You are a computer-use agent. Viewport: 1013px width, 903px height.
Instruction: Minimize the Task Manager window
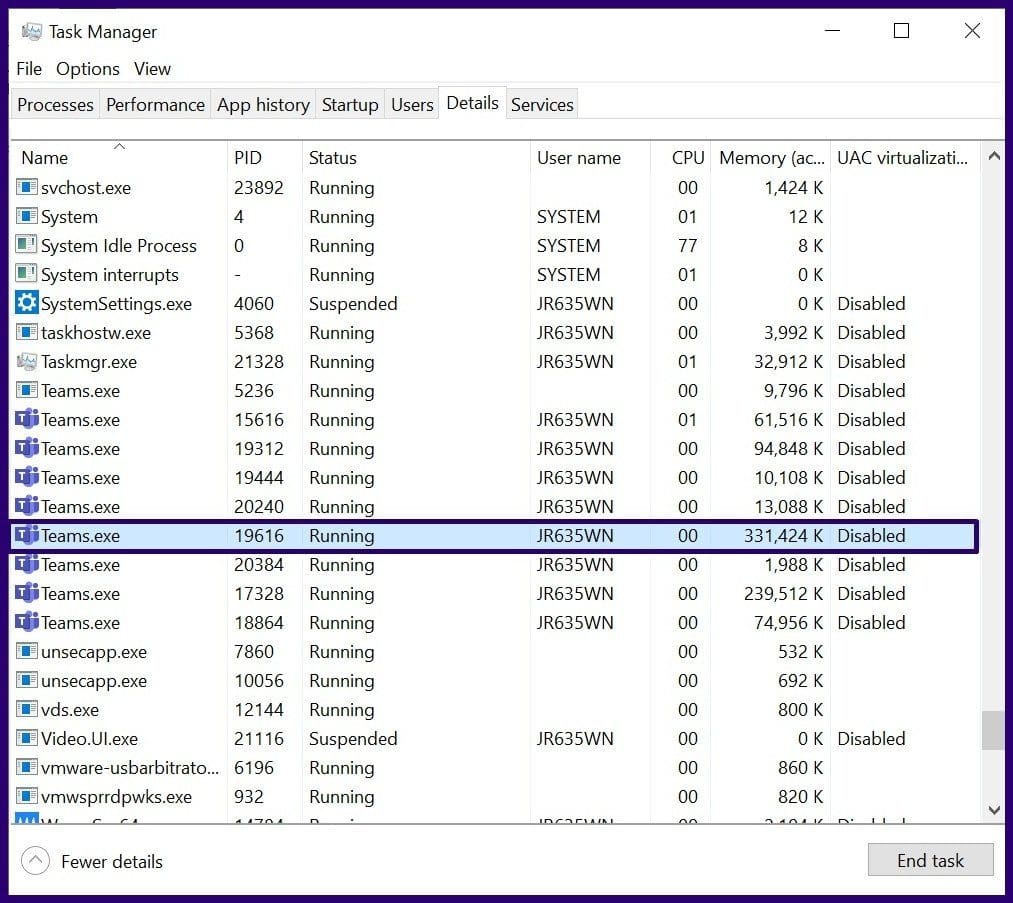(832, 30)
